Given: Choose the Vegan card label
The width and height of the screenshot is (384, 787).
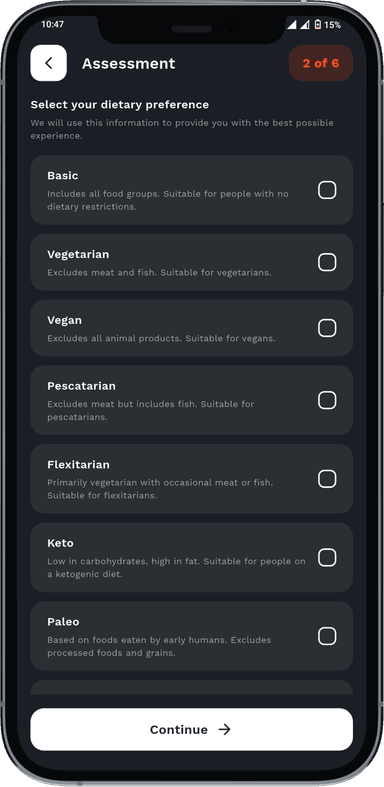Looking at the screenshot, I should click(x=64, y=320).
